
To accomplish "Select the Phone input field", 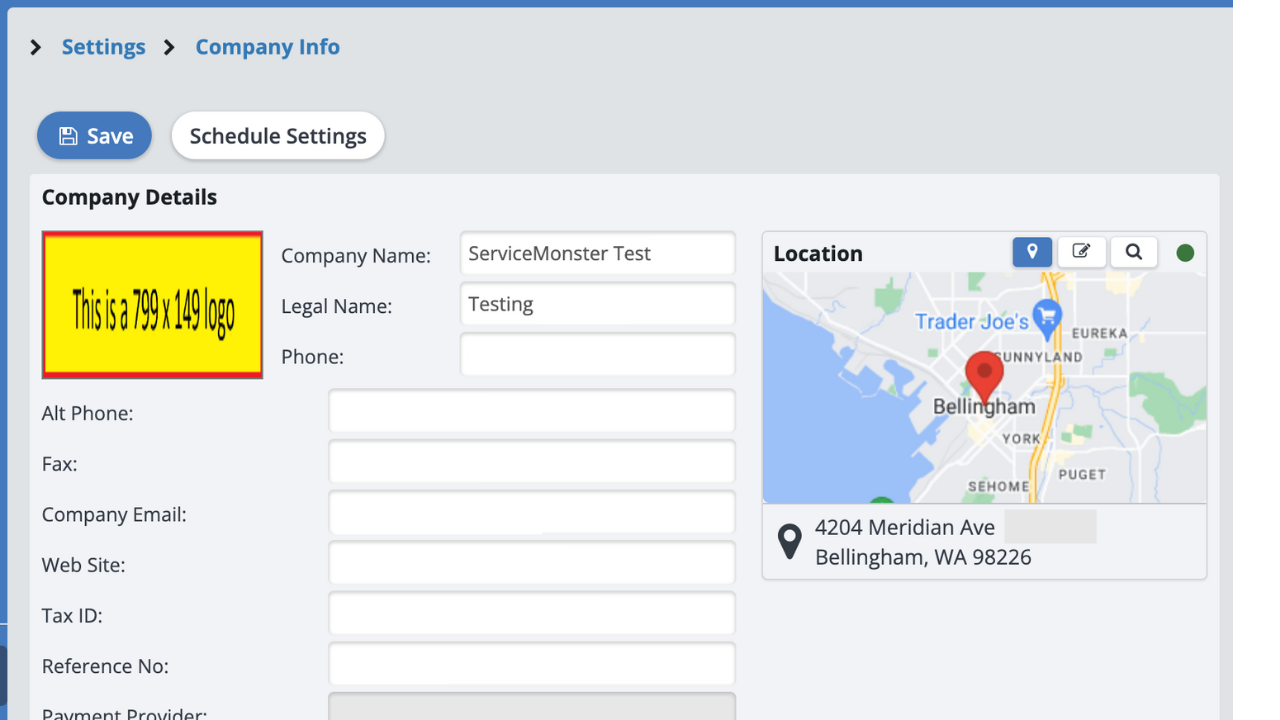I will (597, 355).
